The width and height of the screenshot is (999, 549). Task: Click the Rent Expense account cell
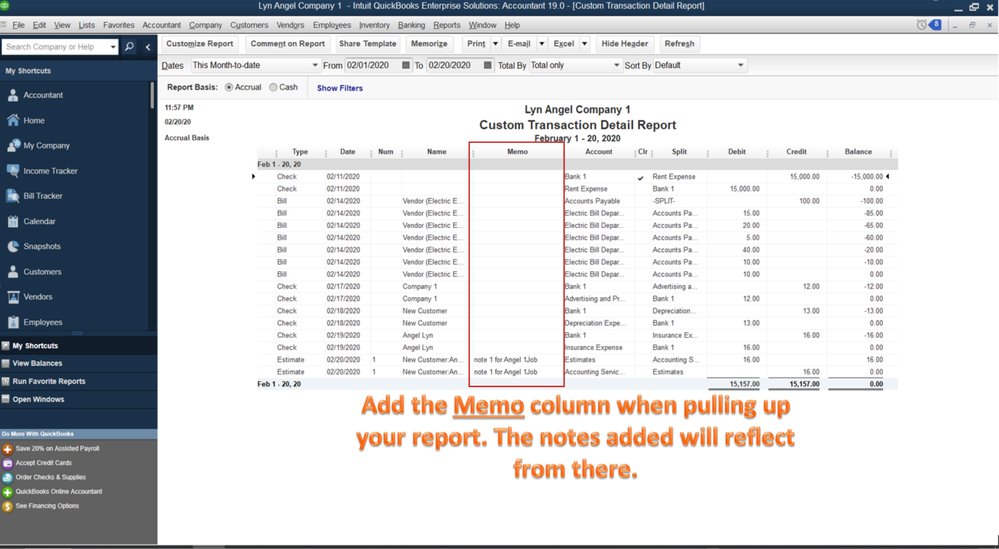point(586,189)
